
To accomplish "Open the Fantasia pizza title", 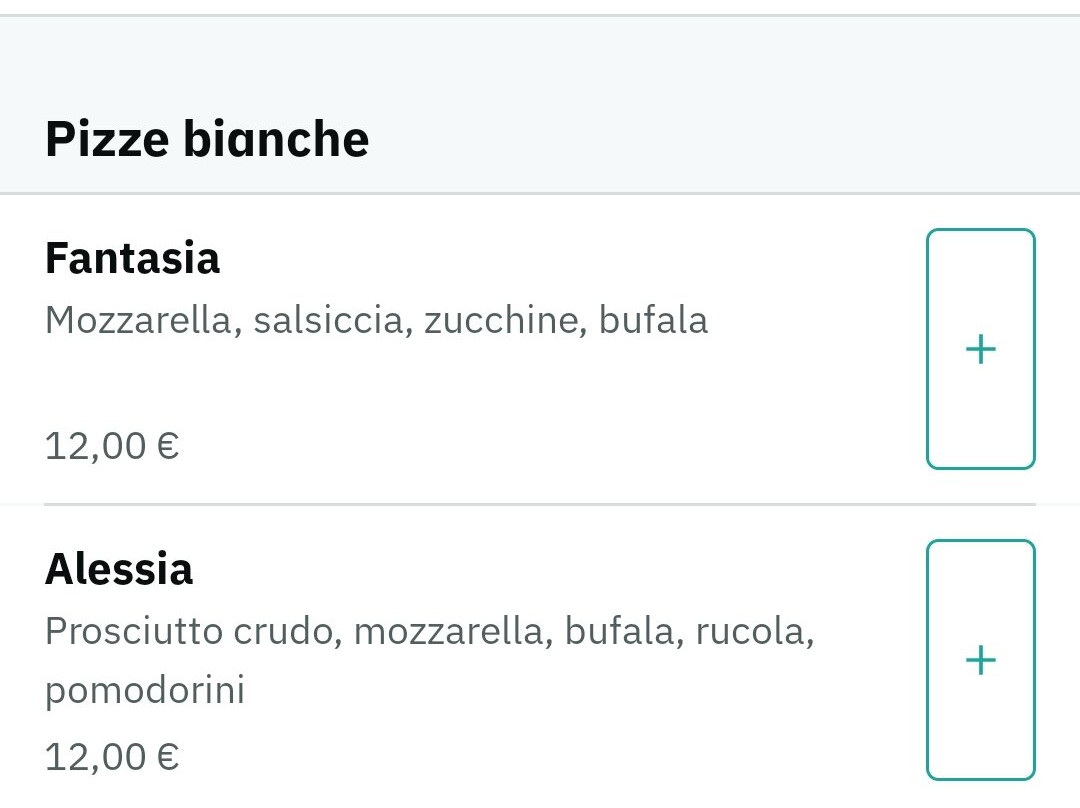I will coord(132,259).
